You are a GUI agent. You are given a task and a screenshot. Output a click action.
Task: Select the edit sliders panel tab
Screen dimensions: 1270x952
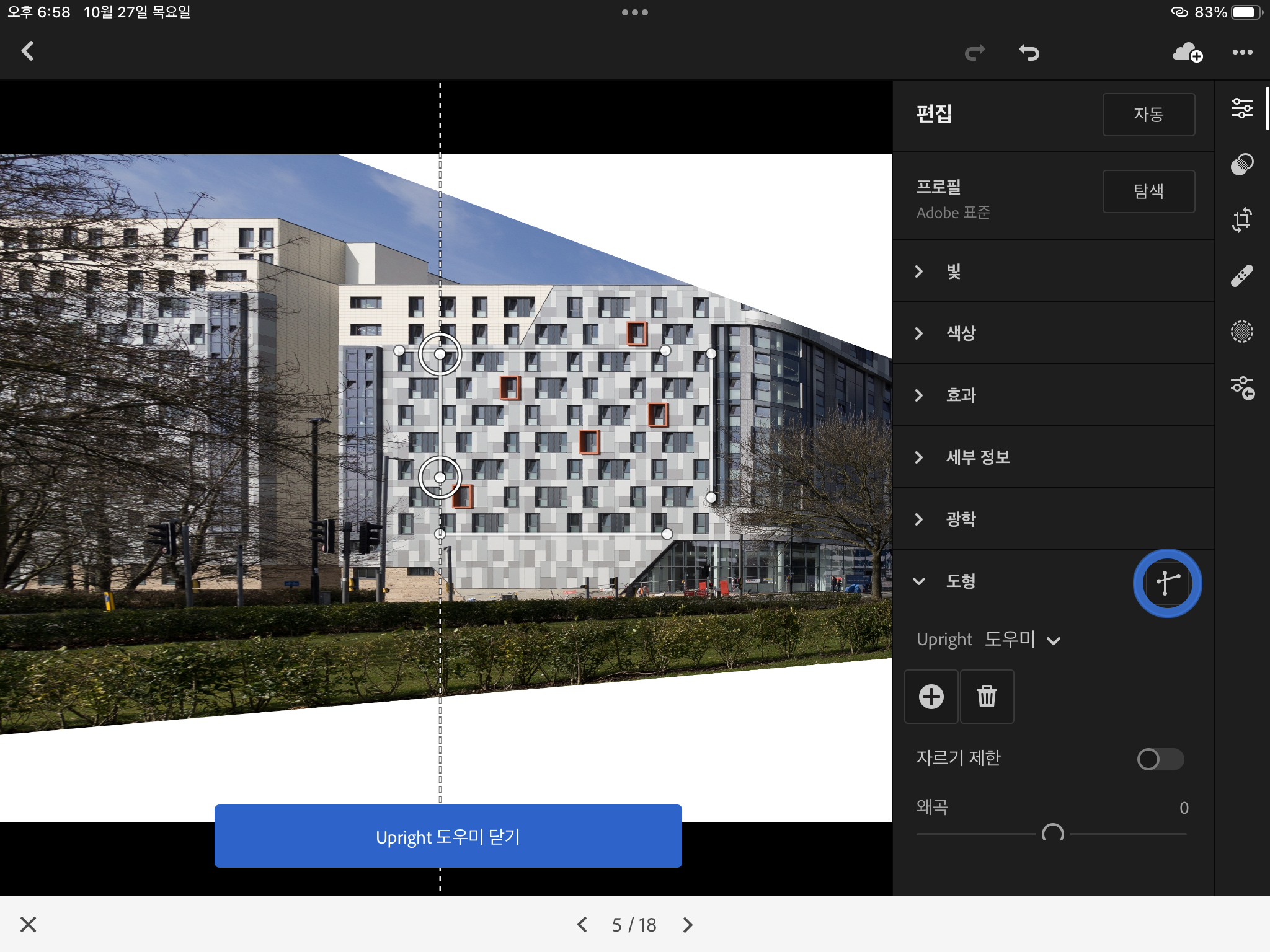click(1241, 108)
